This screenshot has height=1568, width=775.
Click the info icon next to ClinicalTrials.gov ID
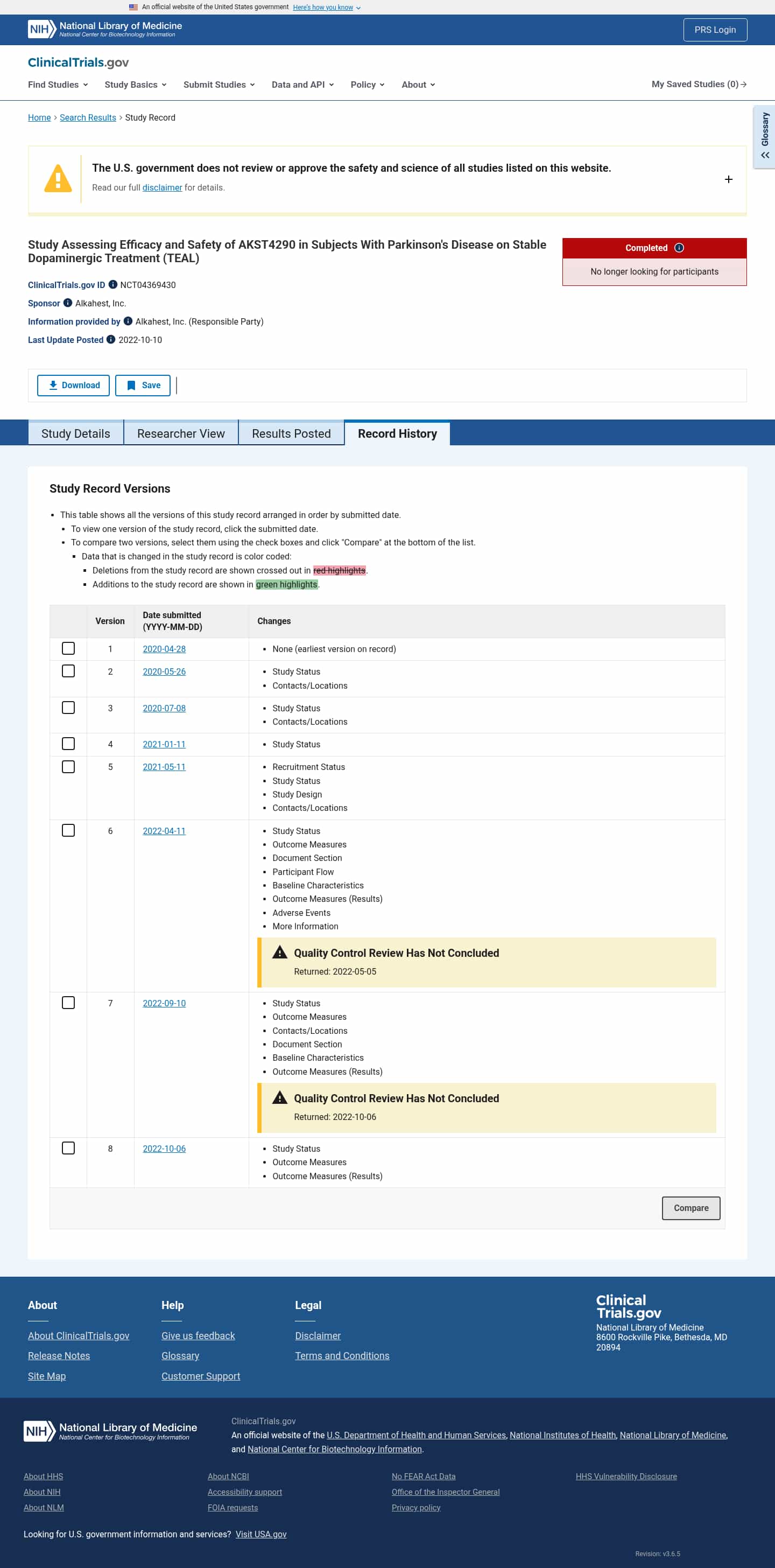(x=112, y=285)
